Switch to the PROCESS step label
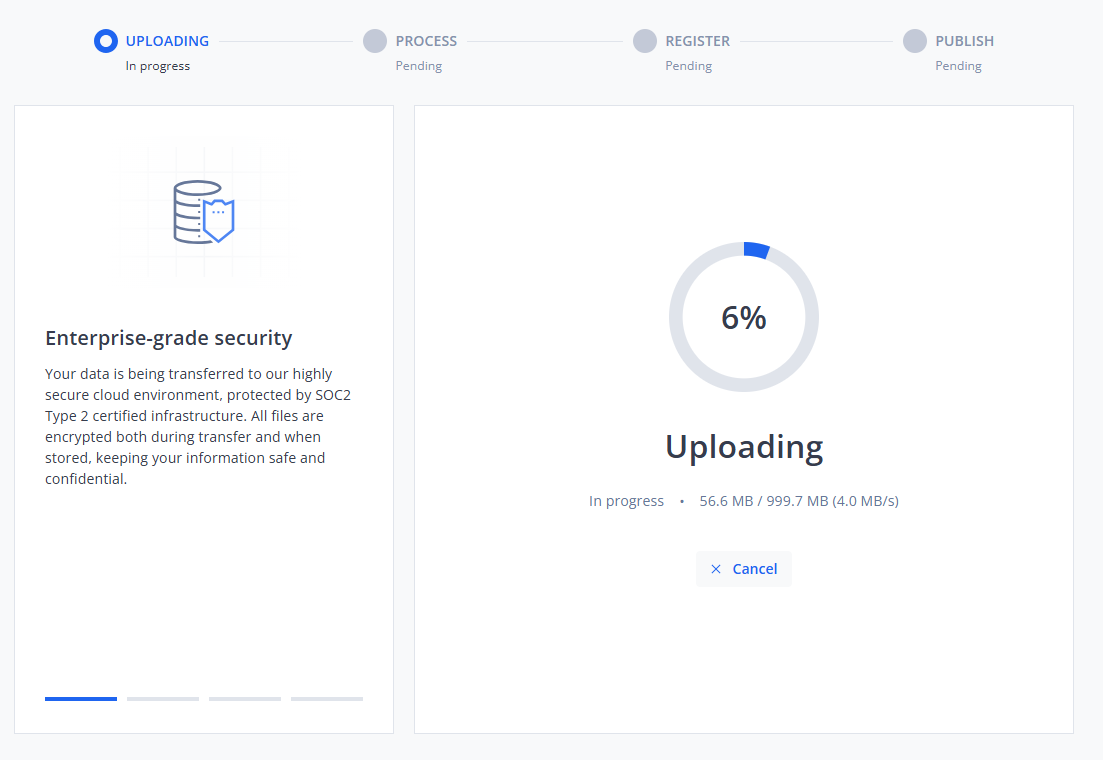 click(x=426, y=41)
